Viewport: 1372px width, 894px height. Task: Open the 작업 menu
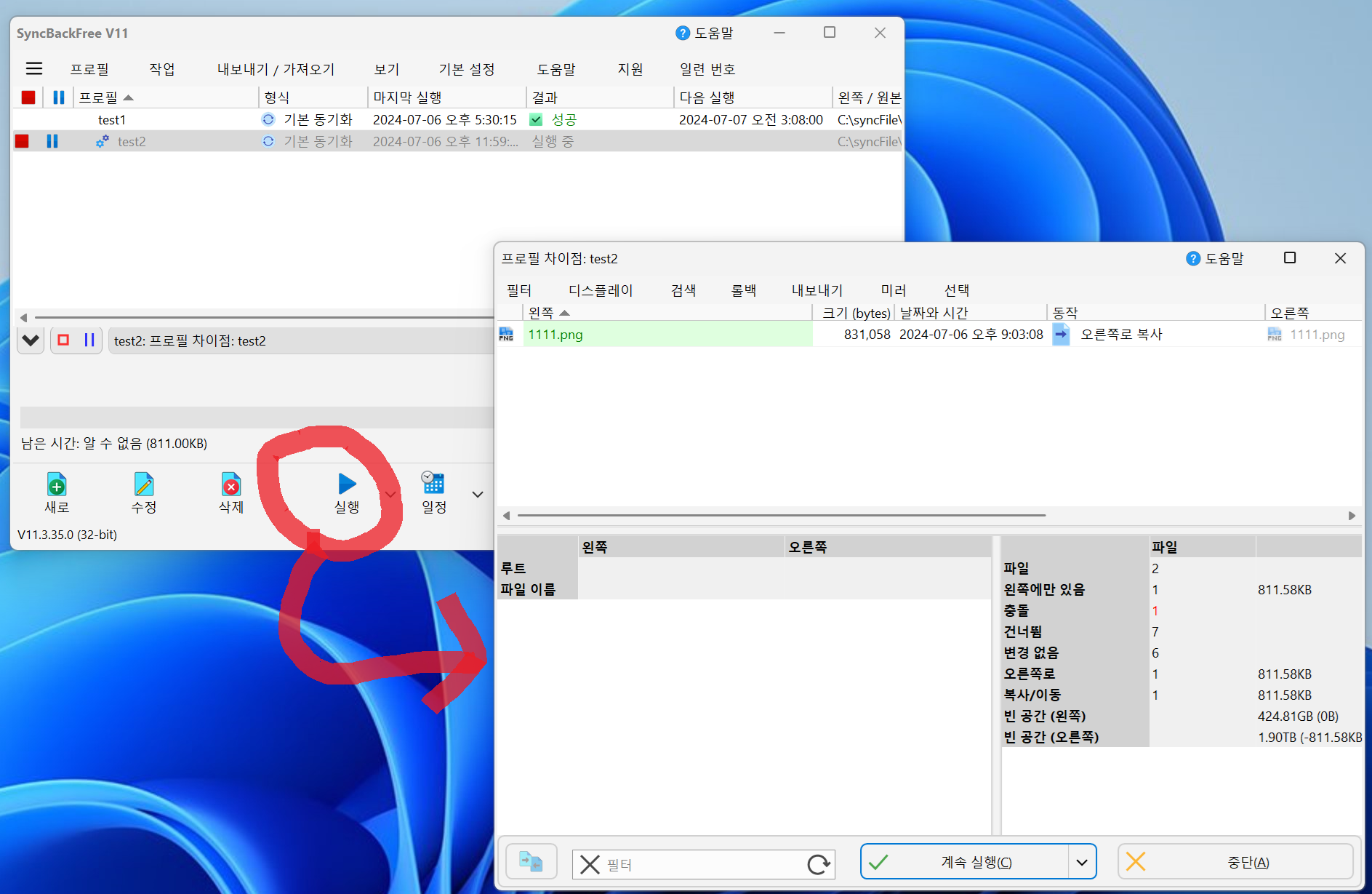162,69
